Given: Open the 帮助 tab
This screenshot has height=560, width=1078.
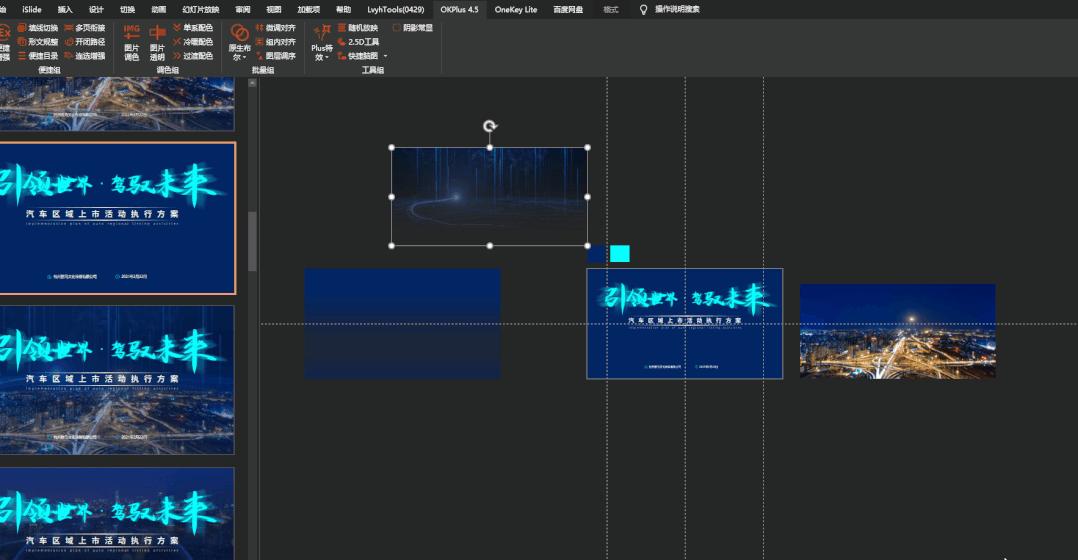Looking at the screenshot, I should (x=343, y=10).
